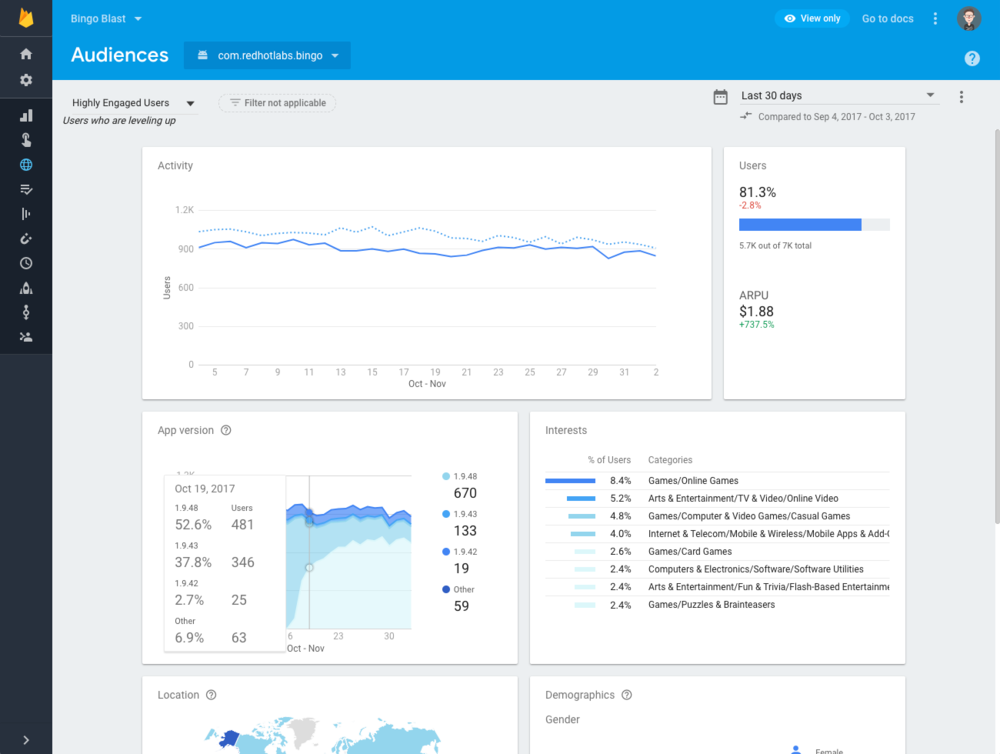Click the help icon beside App version
Screen dimensions: 1000x754
[x=226, y=431]
